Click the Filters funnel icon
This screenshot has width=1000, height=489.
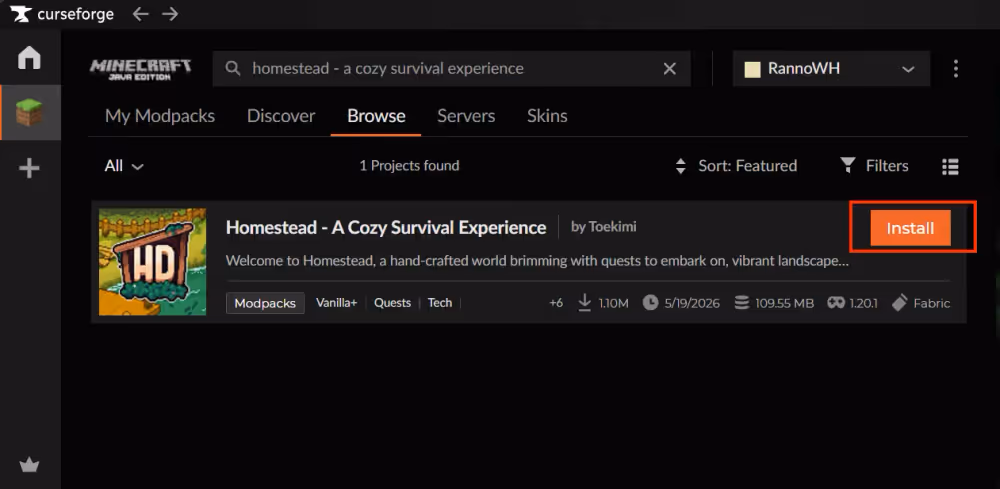[x=848, y=165]
